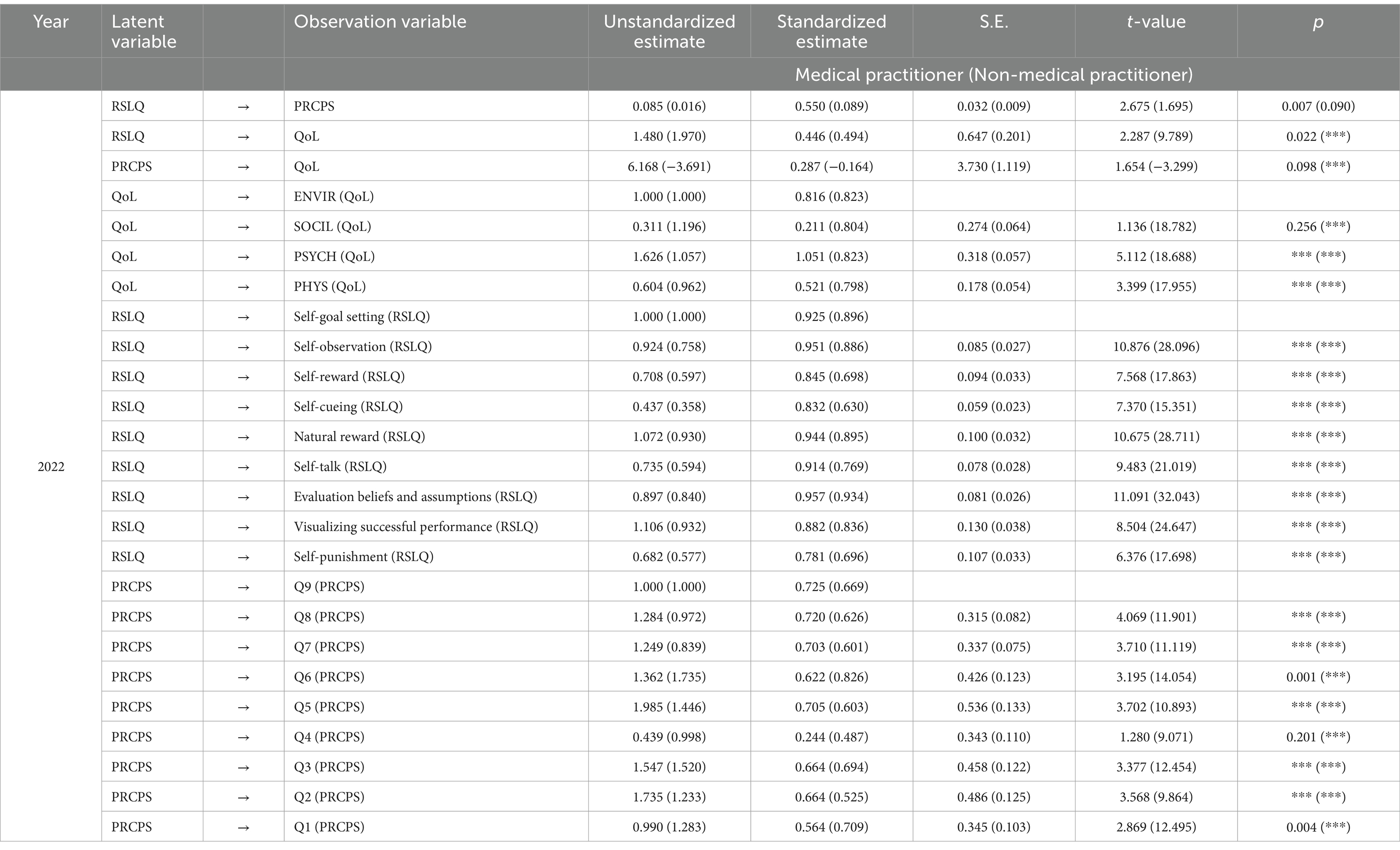Click the p value '0.004 (***)'
The image size is (1400, 850).
[x=1318, y=827]
